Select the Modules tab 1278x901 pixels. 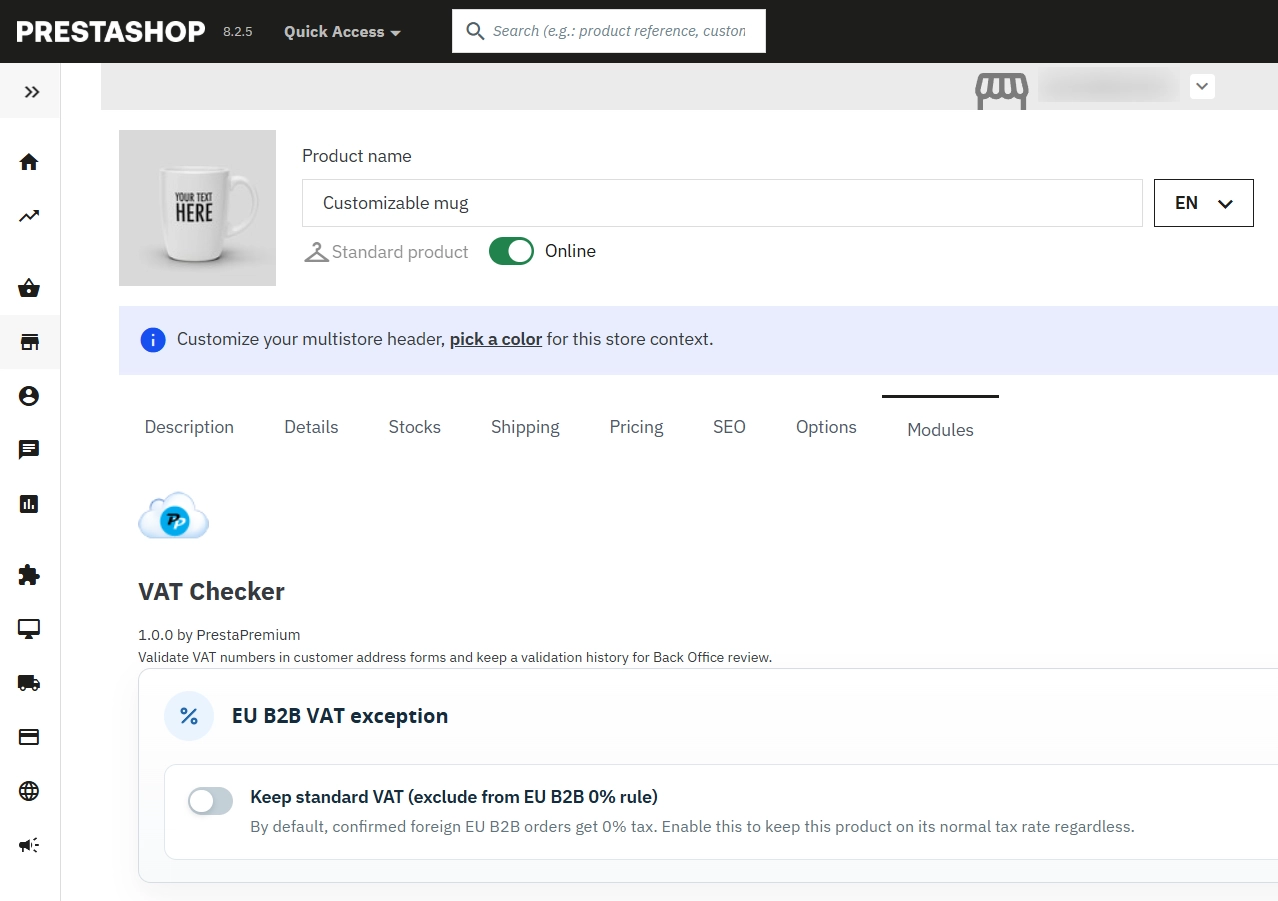pyautogui.click(x=940, y=430)
